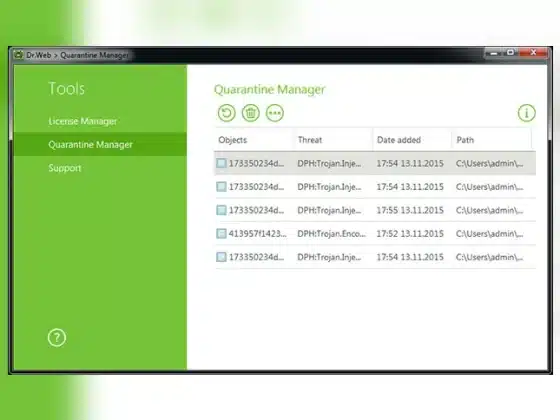Screen dimensions: 560x420
Task: Open Support in the Tools sidebar
Action: pos(65,168)
